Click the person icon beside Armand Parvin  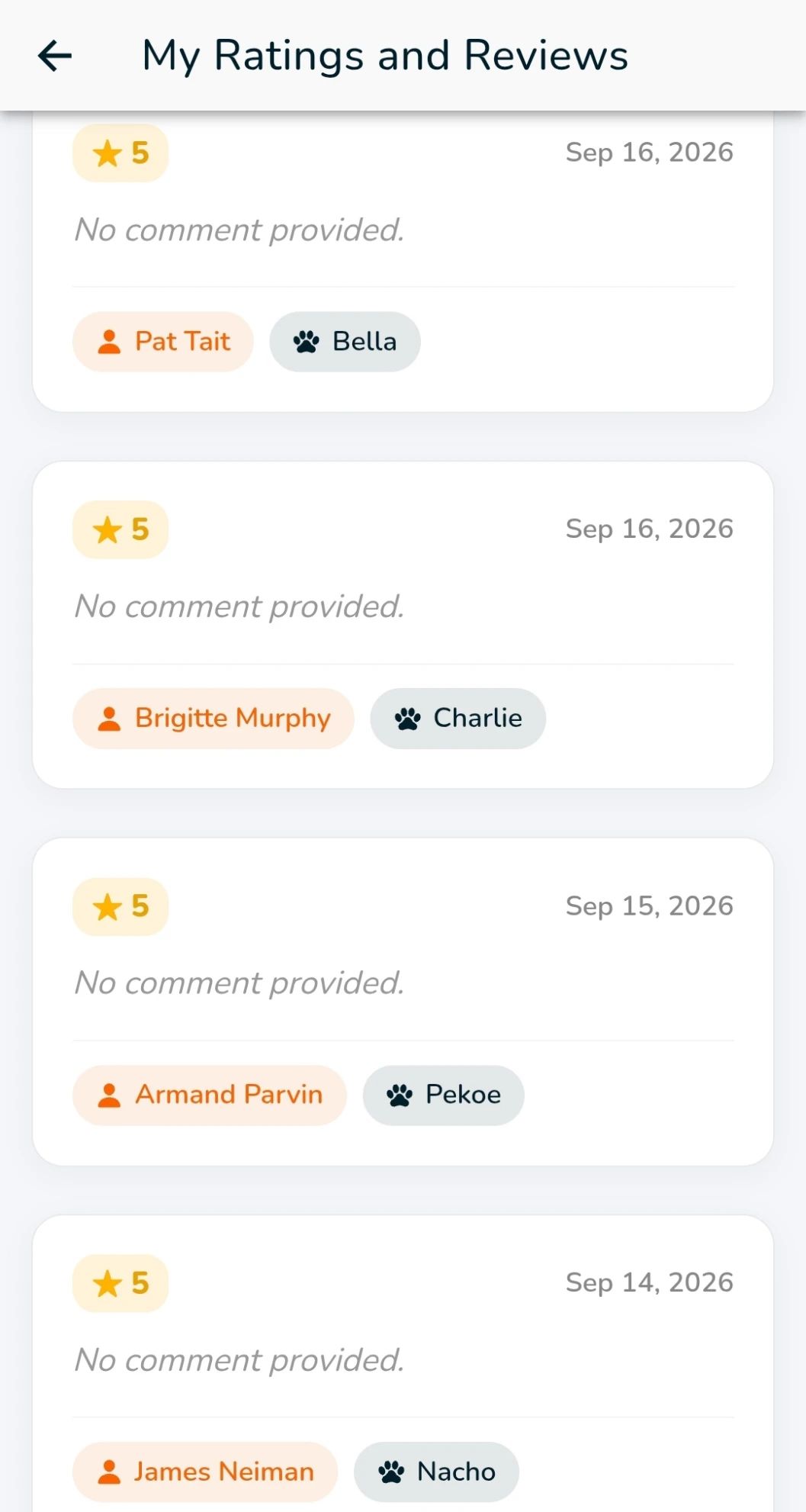pos(110,1095)
